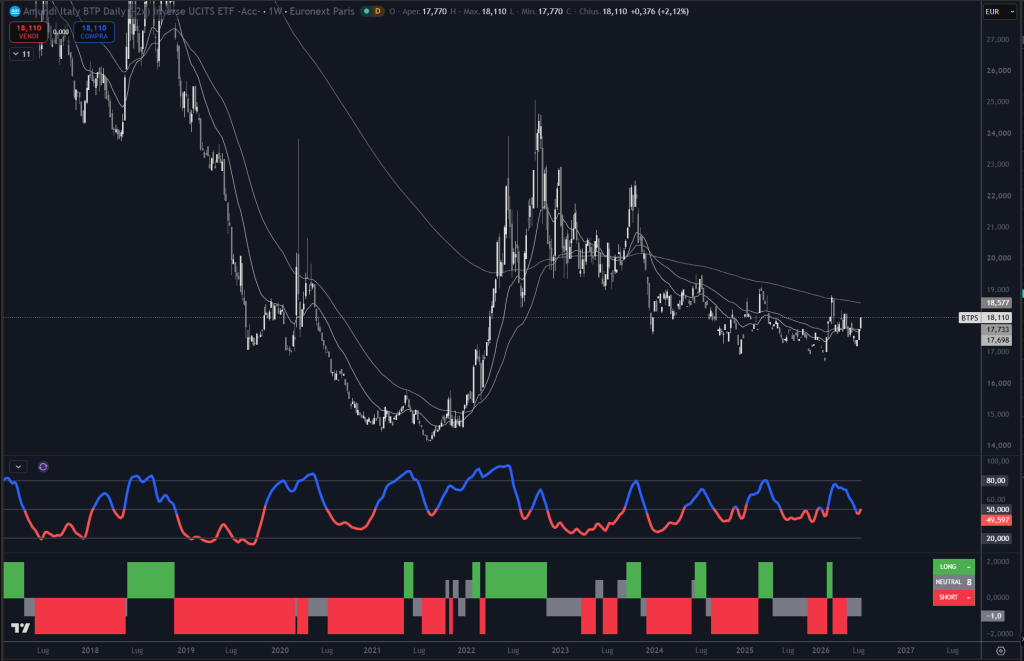
Task: Click the Euronext Paris exchange label
Action: 322,11
